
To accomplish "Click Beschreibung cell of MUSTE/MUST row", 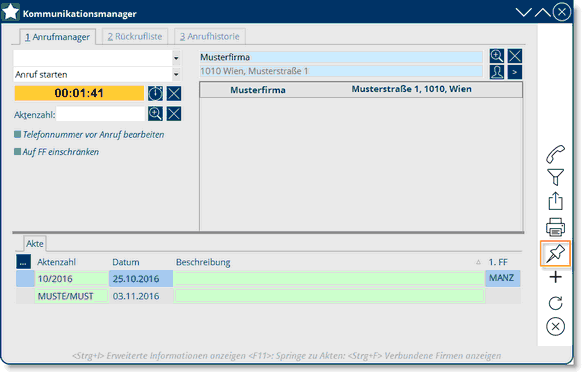I will pos(329,296).
